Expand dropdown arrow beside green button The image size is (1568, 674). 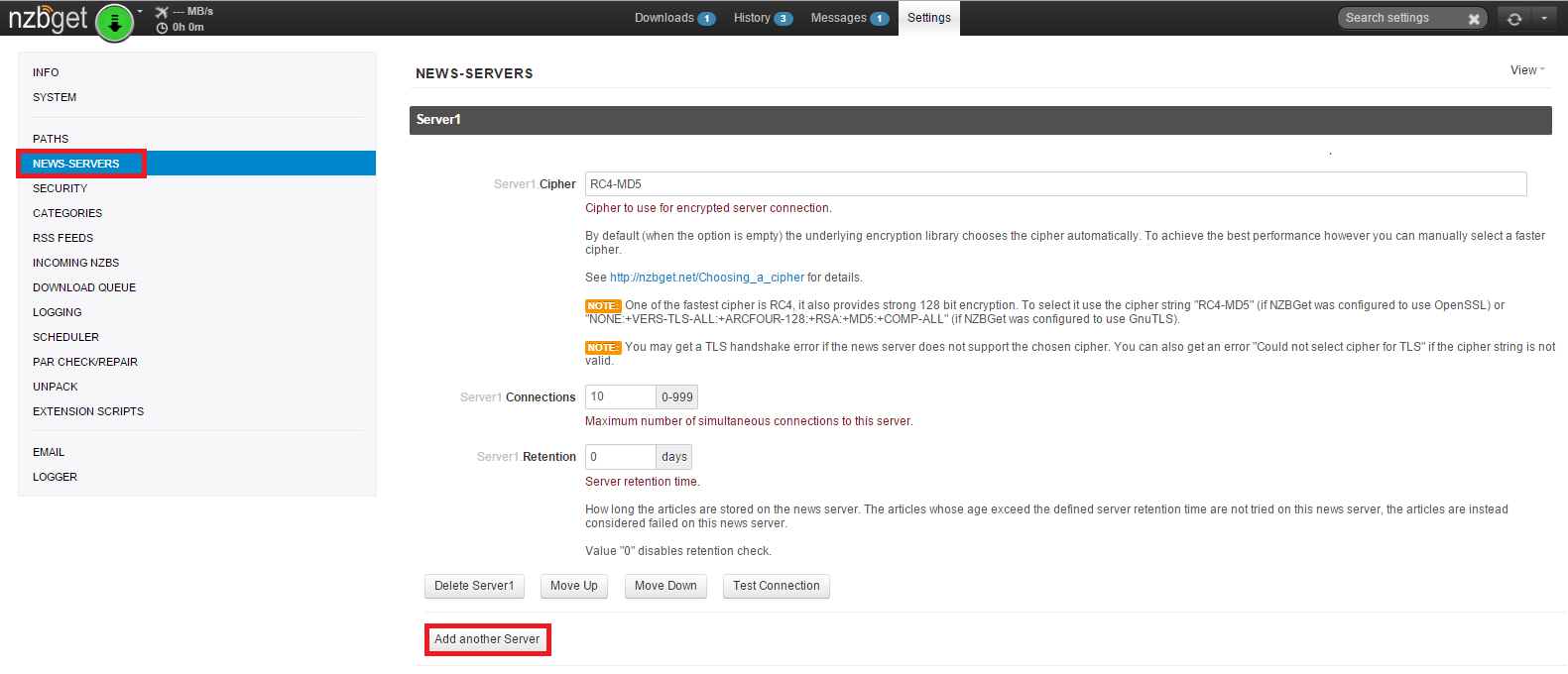pos(140,12)
